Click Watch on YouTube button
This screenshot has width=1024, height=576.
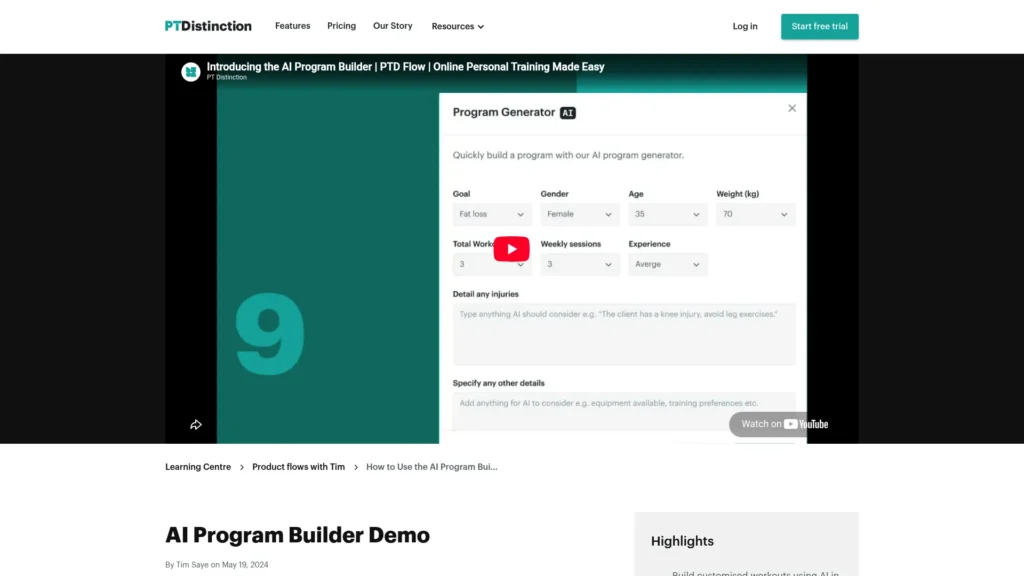(x=784, y=424)
